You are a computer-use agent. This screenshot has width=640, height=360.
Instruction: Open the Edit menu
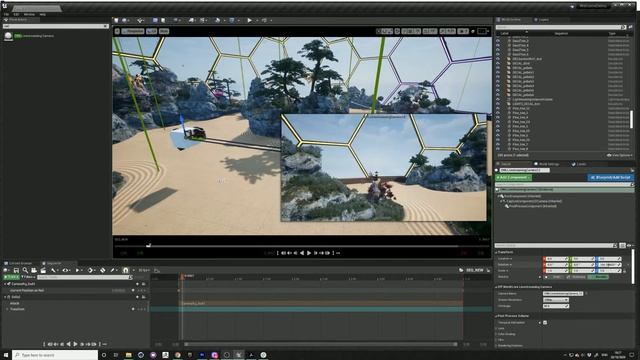[x=16, y=14]
